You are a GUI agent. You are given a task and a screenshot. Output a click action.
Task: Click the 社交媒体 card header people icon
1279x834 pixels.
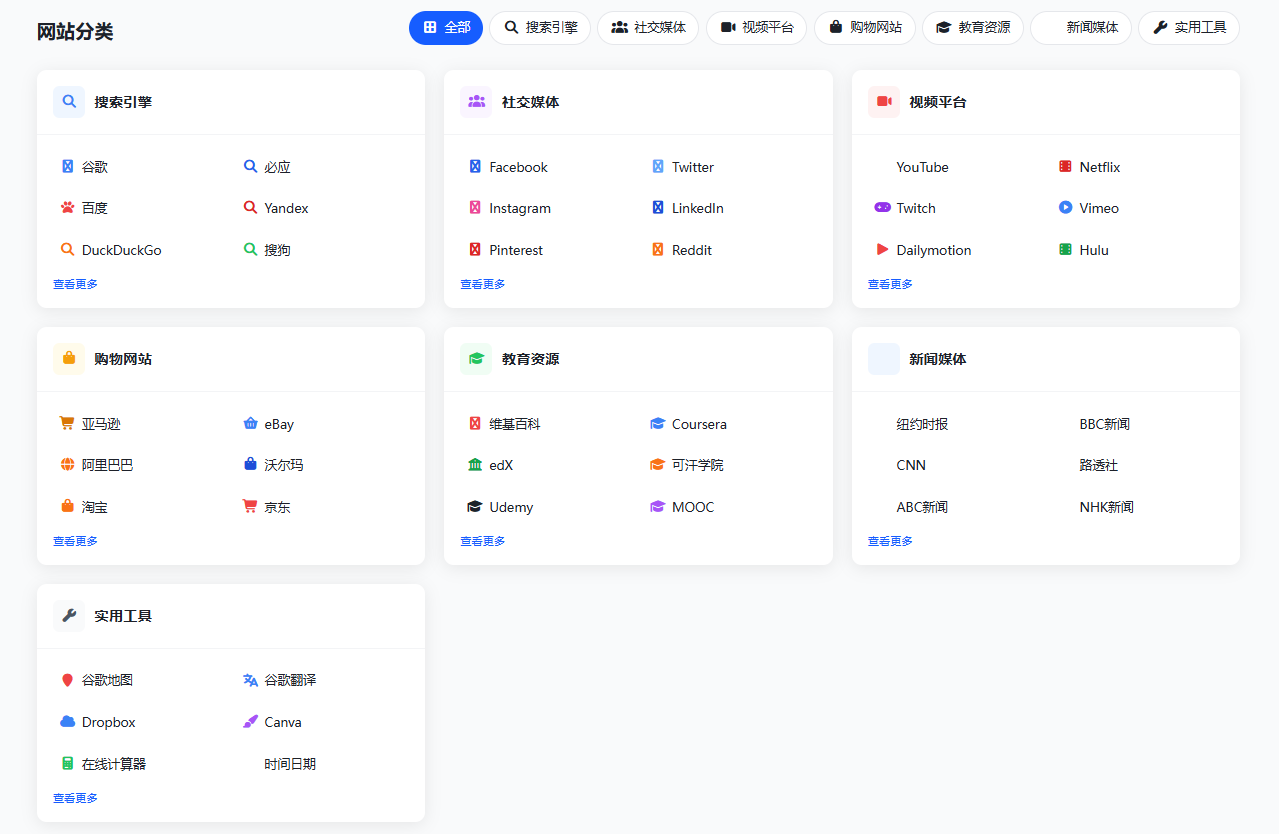(476, 101)
